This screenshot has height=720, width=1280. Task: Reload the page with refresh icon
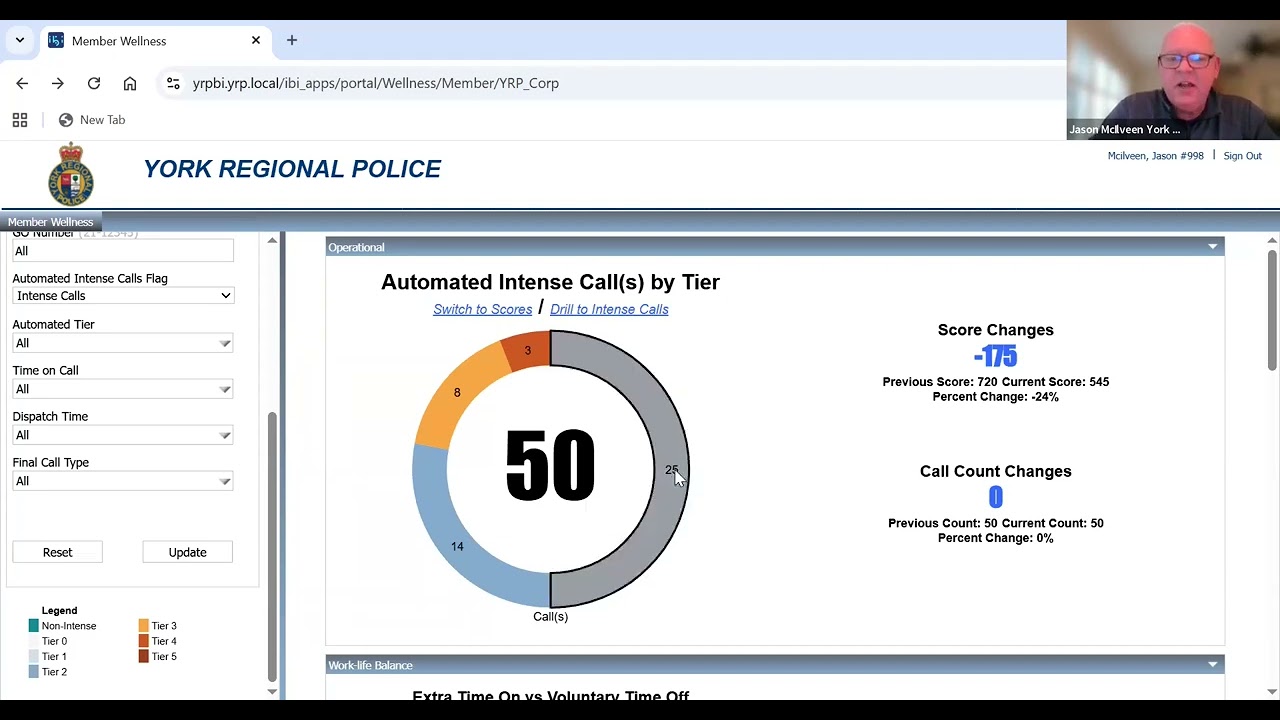(94, 83)
